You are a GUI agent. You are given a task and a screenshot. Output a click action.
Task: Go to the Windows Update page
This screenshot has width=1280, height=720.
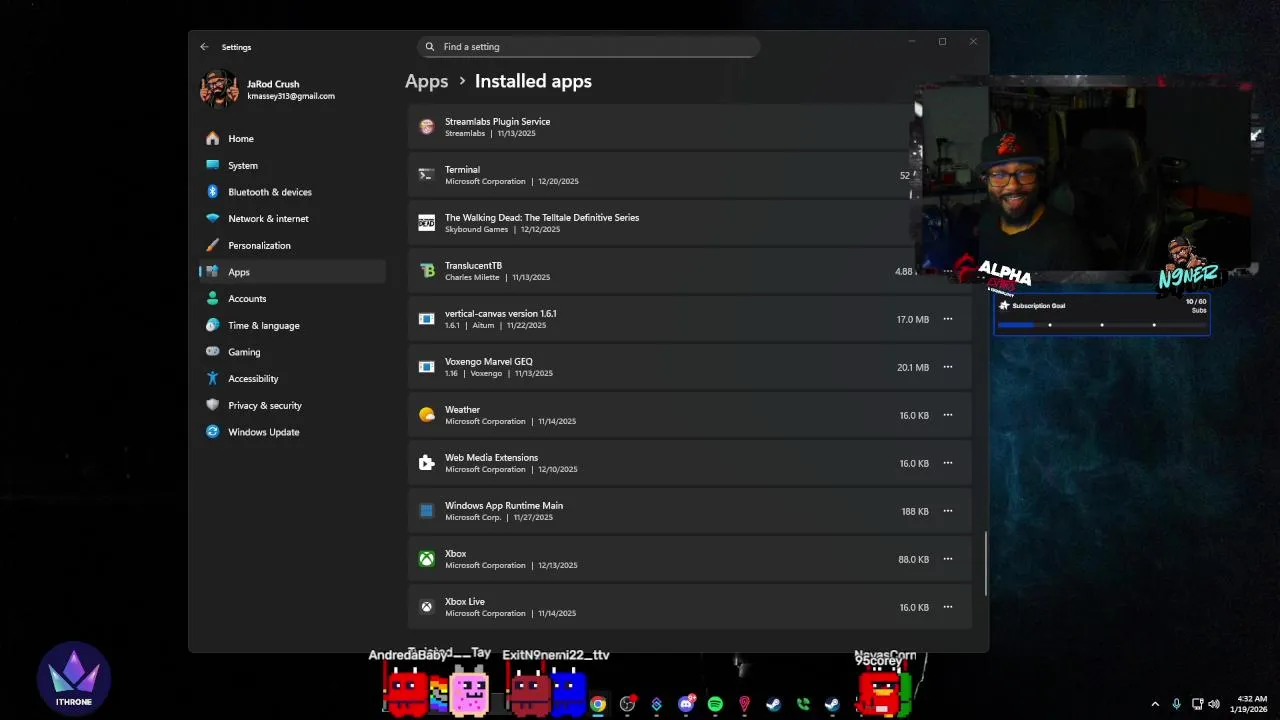click(x=292, y=432)
